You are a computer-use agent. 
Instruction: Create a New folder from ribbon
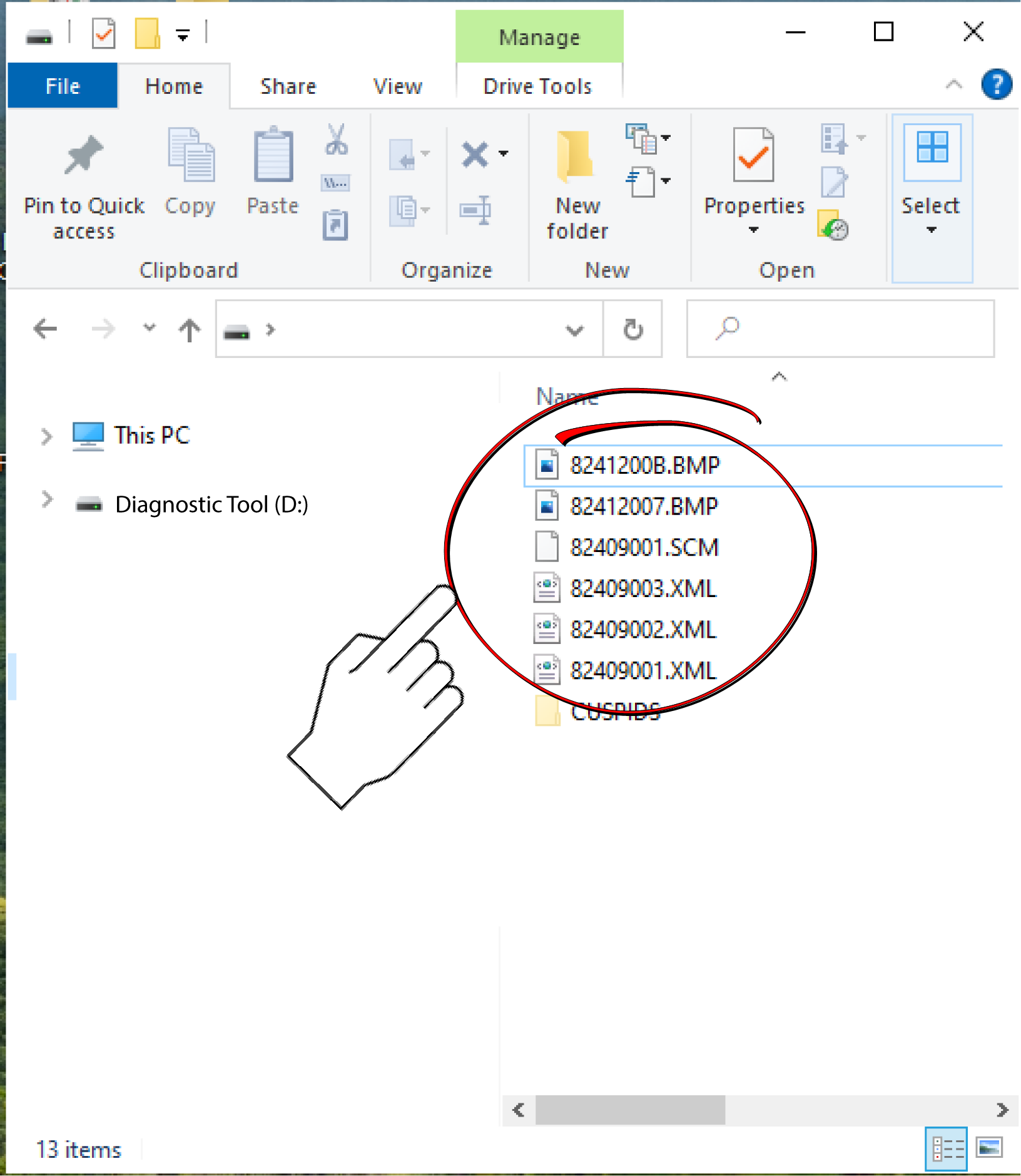576,182
